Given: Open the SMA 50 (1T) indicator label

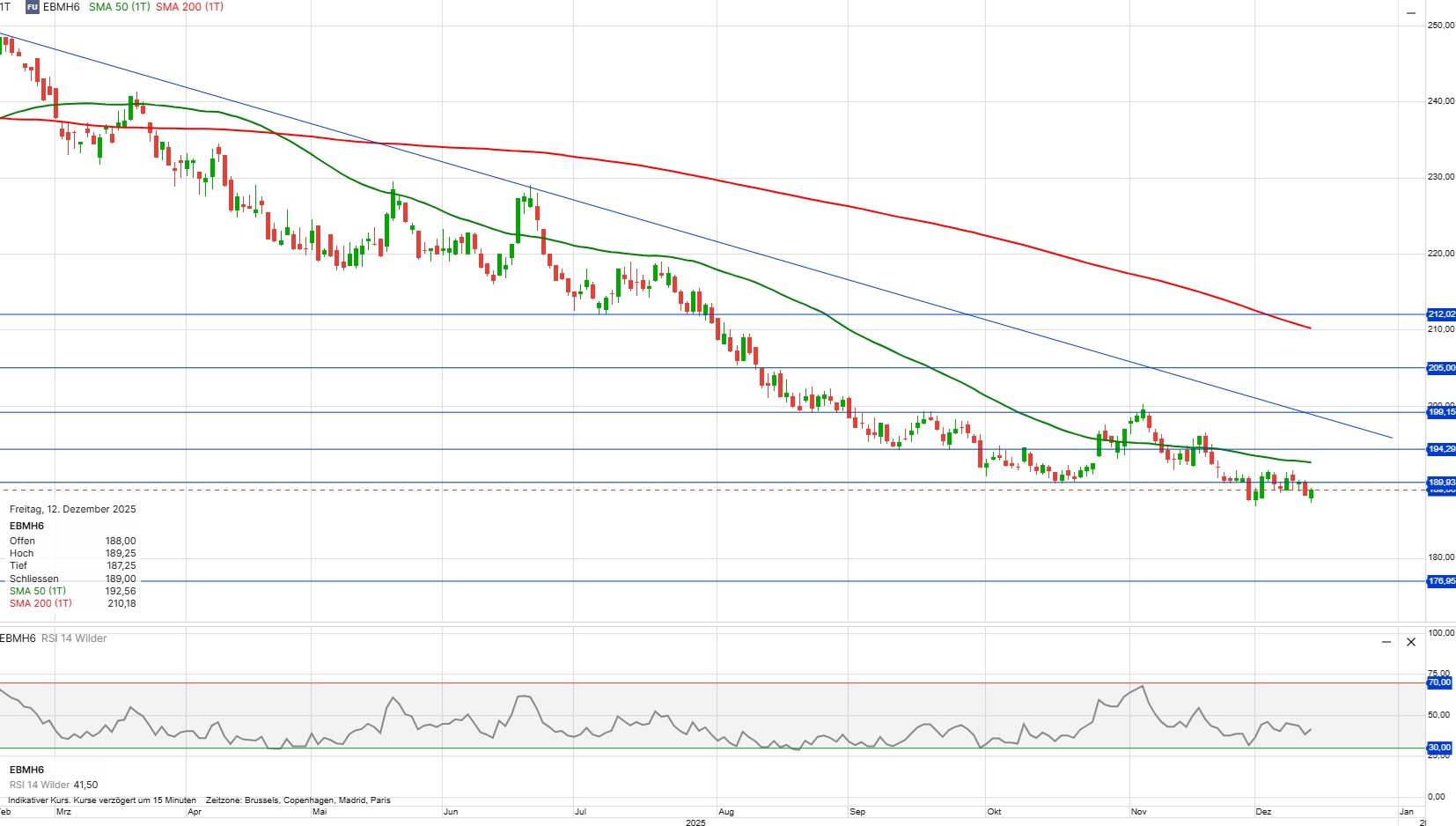Looking at the screenshot, I should [x=119, y=7].
